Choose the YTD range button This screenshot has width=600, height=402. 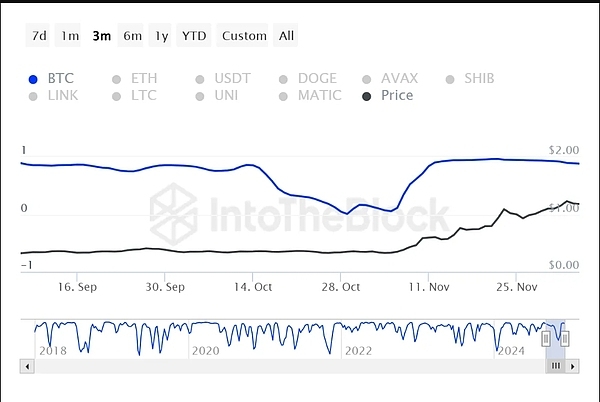tap(194, 36)
